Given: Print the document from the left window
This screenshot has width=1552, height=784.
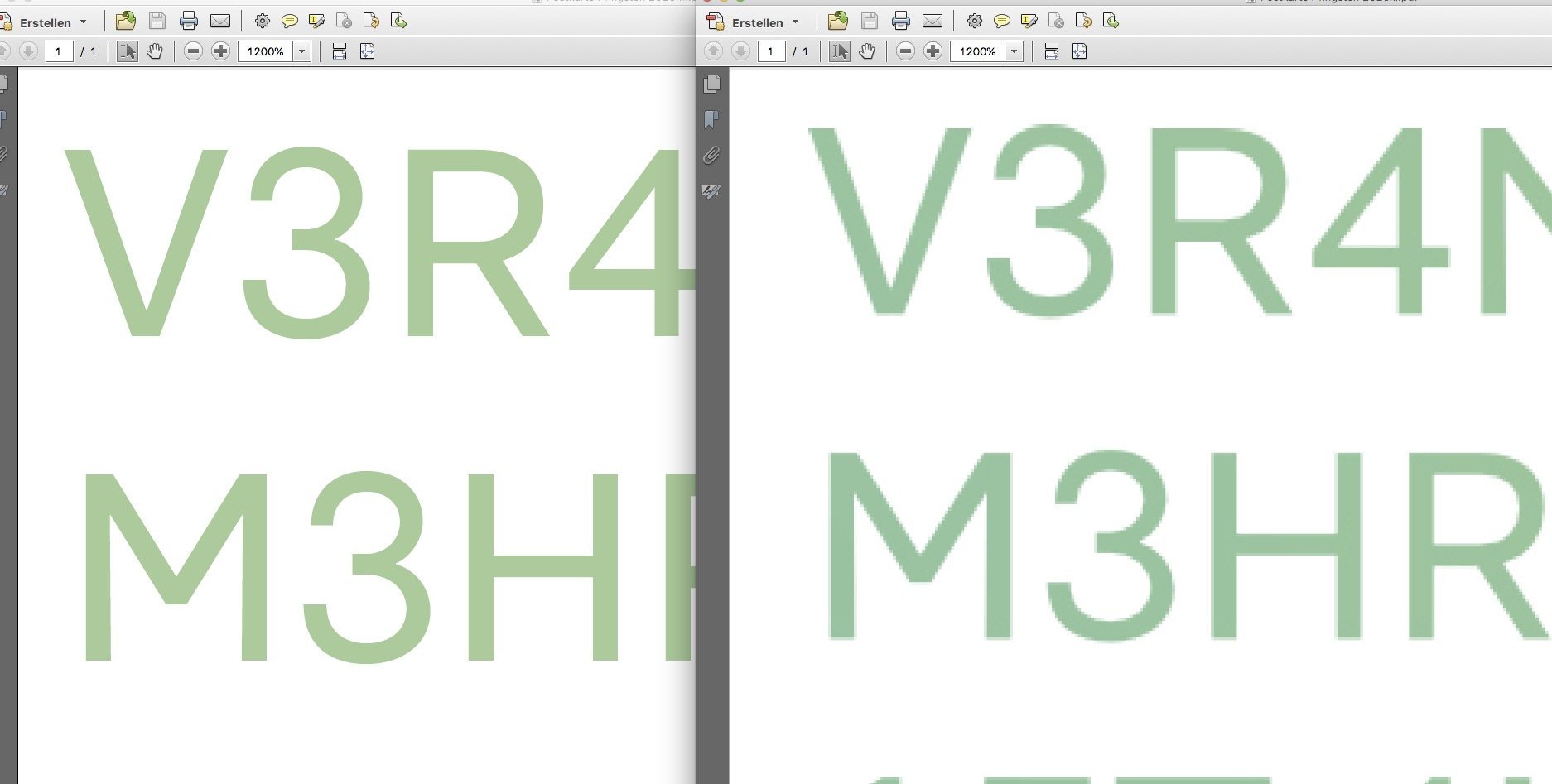Looking at the screenshot, I should point(189,21).
